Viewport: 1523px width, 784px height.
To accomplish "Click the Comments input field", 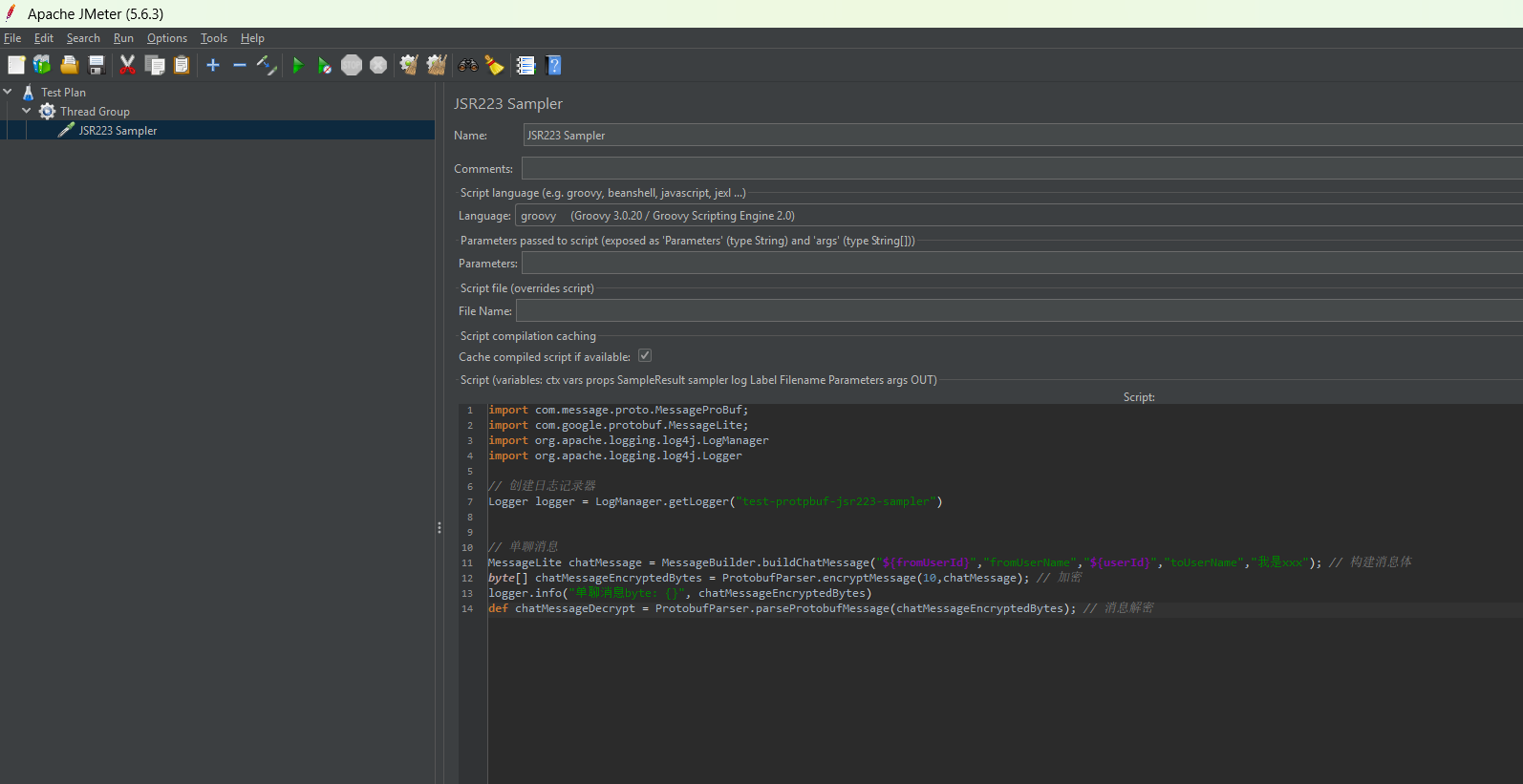I will point(1022,168).
